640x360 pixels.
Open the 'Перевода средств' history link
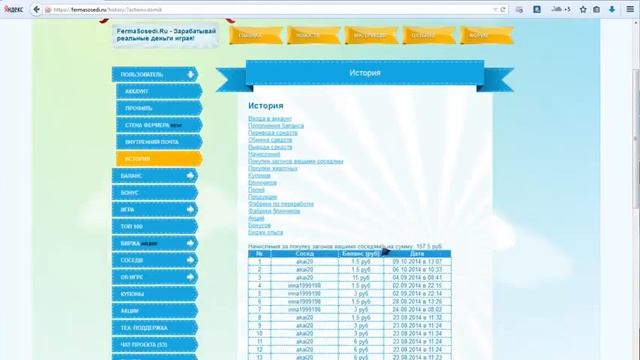click(273, 133)
